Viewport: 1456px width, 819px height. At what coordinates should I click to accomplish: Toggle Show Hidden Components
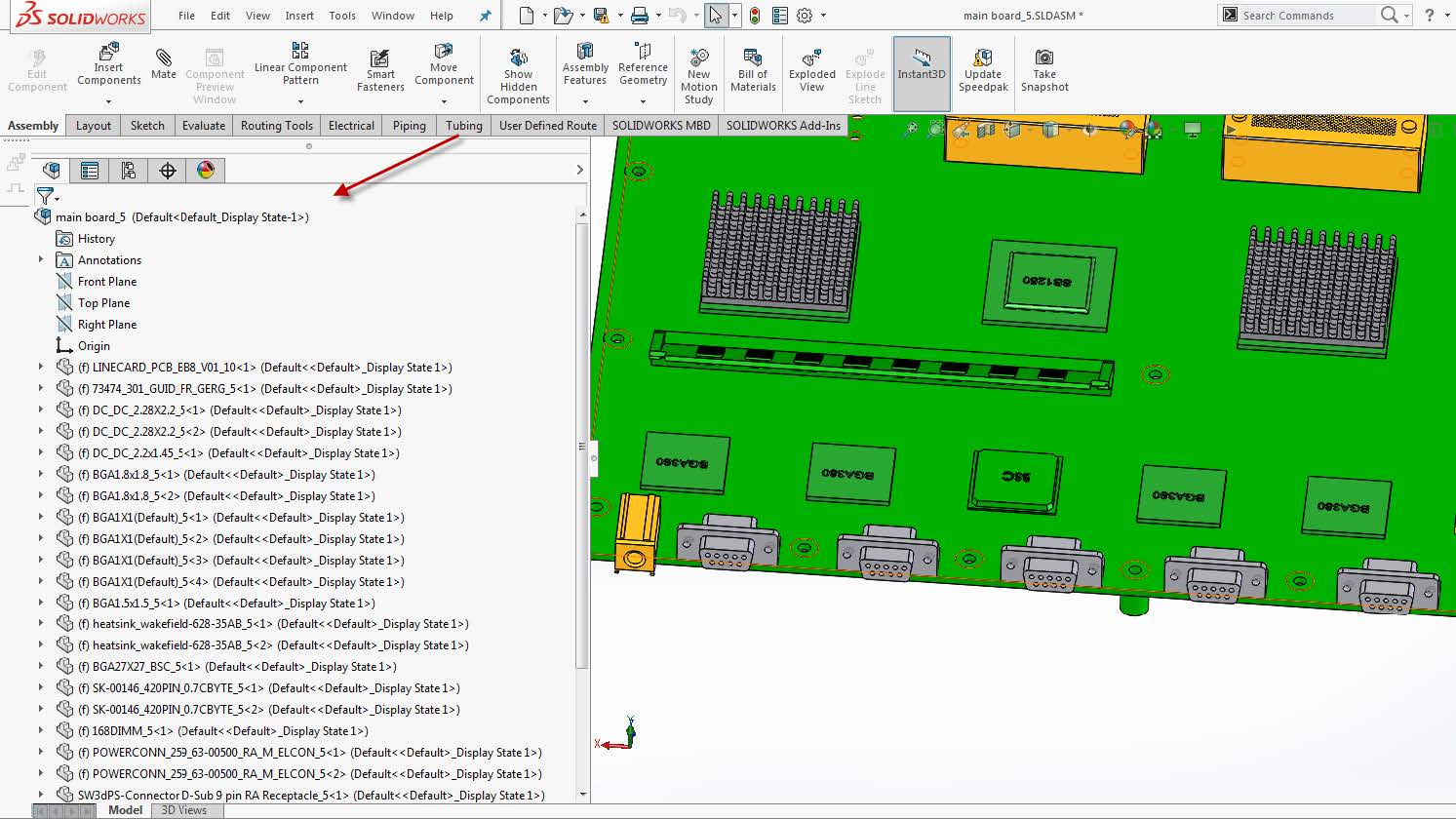[x=518, y=68]
